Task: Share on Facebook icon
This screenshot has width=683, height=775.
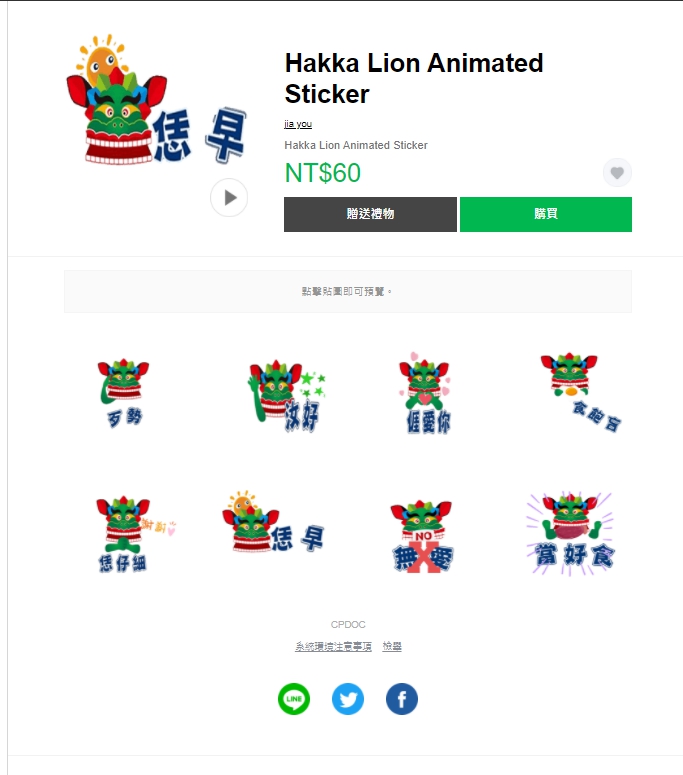Action: click(402, 699)
